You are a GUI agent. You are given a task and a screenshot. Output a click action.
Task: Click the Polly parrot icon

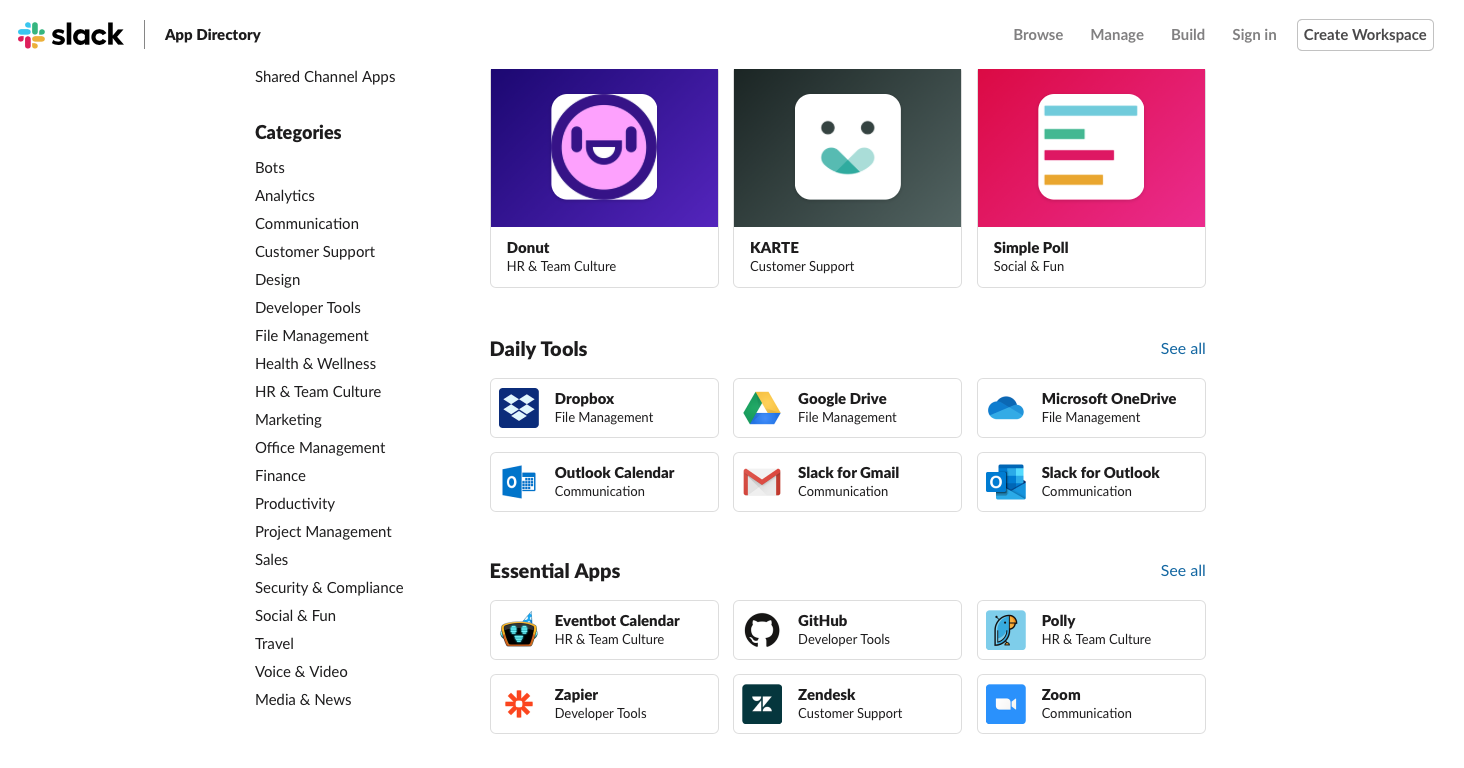(x=1006, y=630)
